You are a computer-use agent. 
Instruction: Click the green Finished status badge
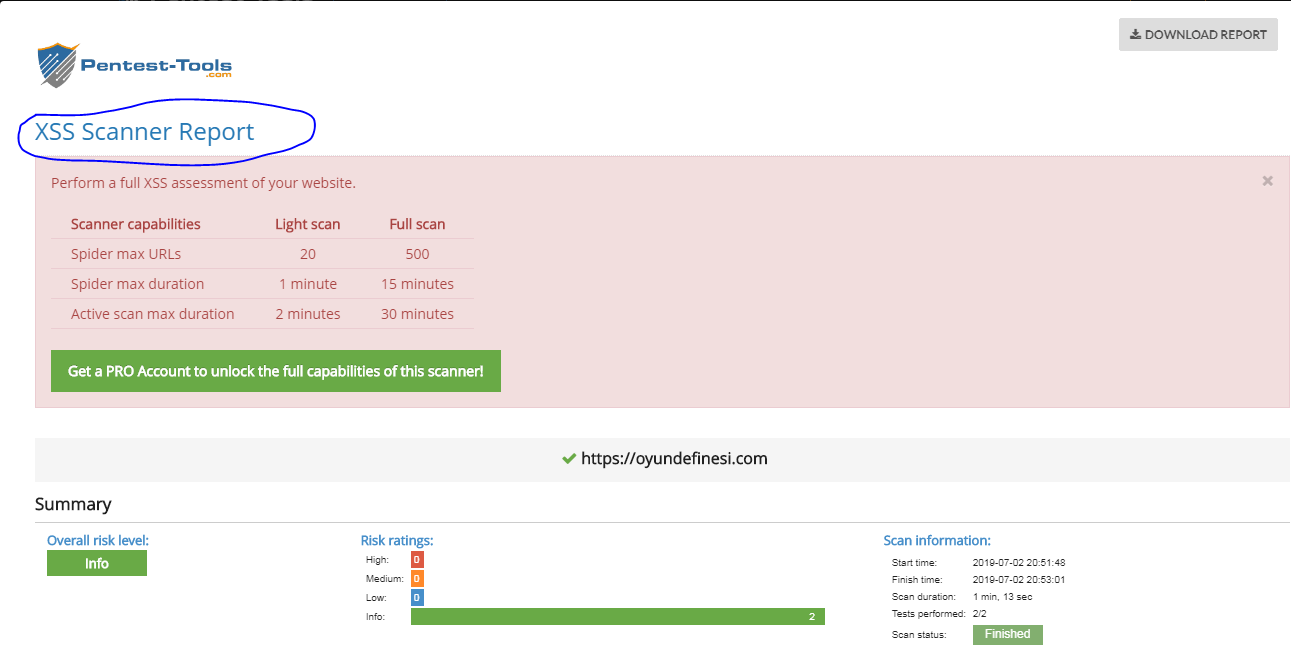click(x=1007, y=634)
